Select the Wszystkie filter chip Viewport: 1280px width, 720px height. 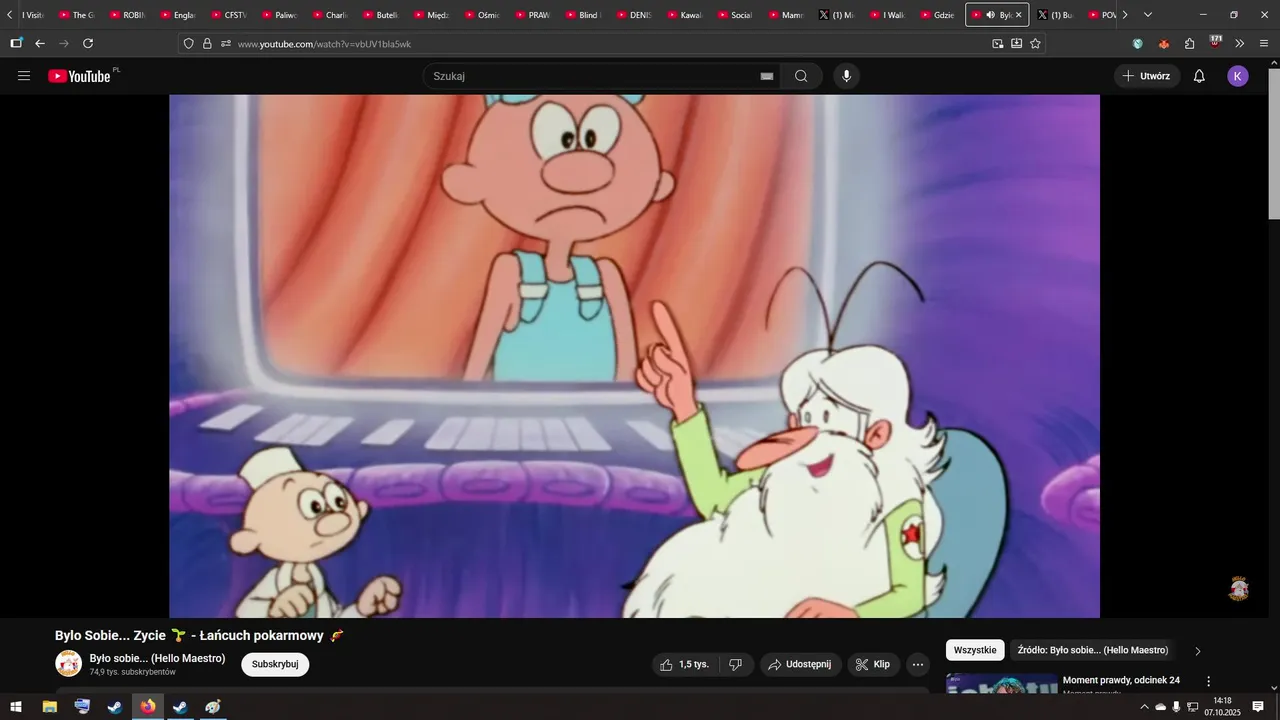tap(975, 650)
